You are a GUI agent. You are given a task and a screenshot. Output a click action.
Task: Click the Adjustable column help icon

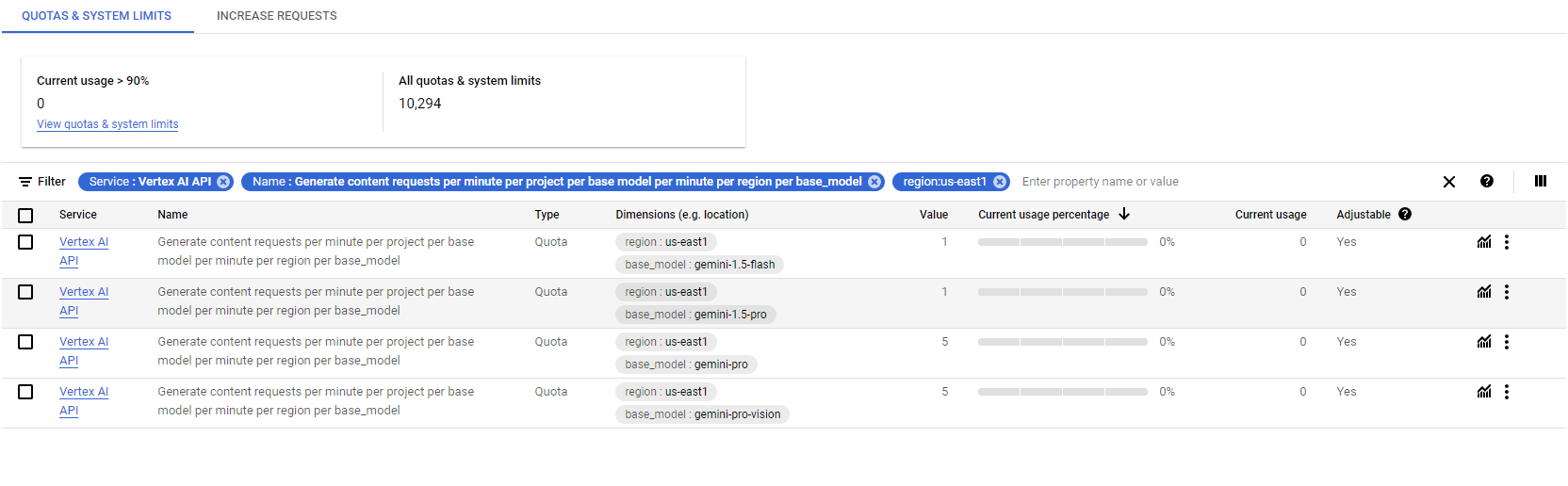pos(1405,214)
